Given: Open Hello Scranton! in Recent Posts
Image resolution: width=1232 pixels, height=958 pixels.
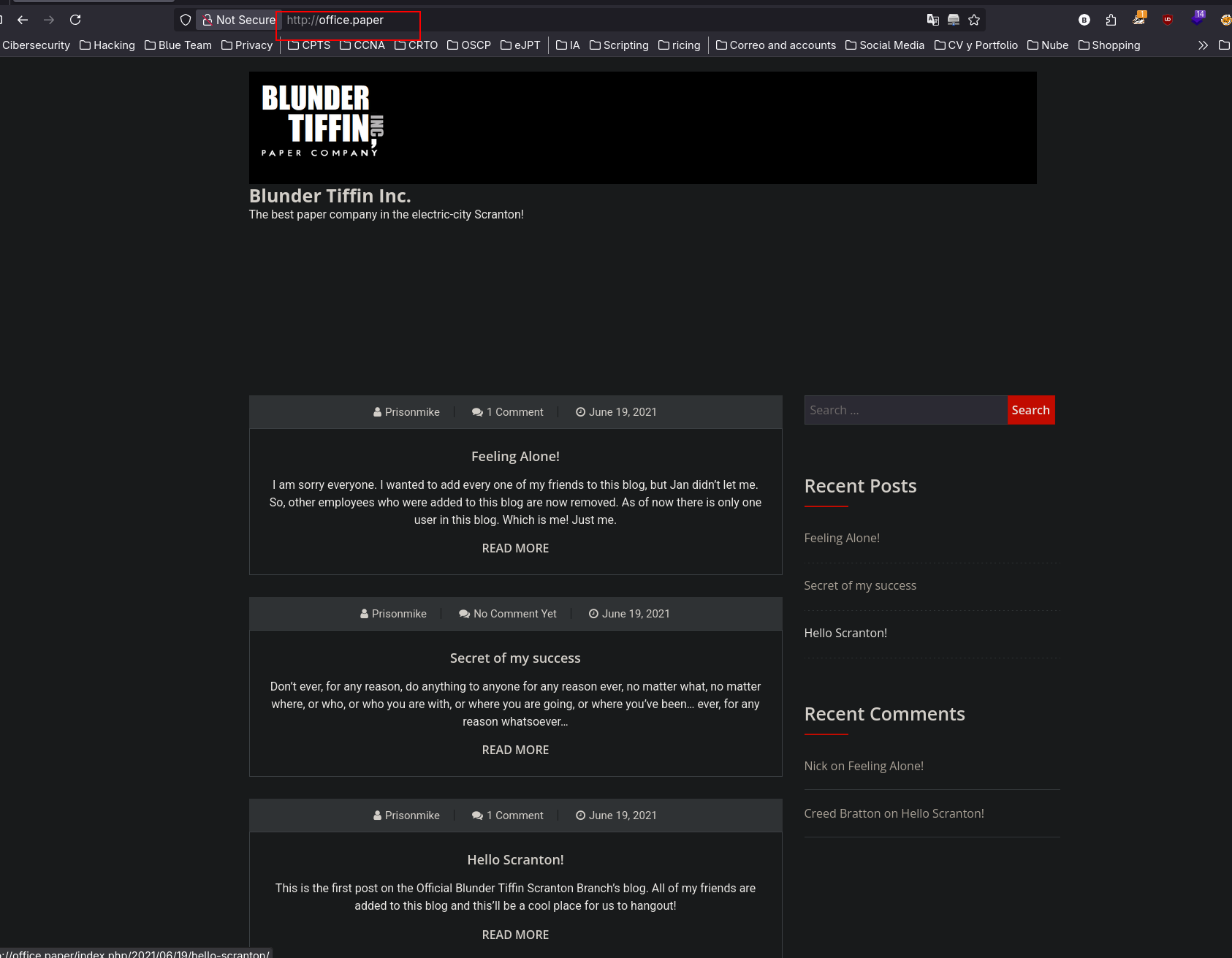Looking at the screenshot, I should coord(845,633).
